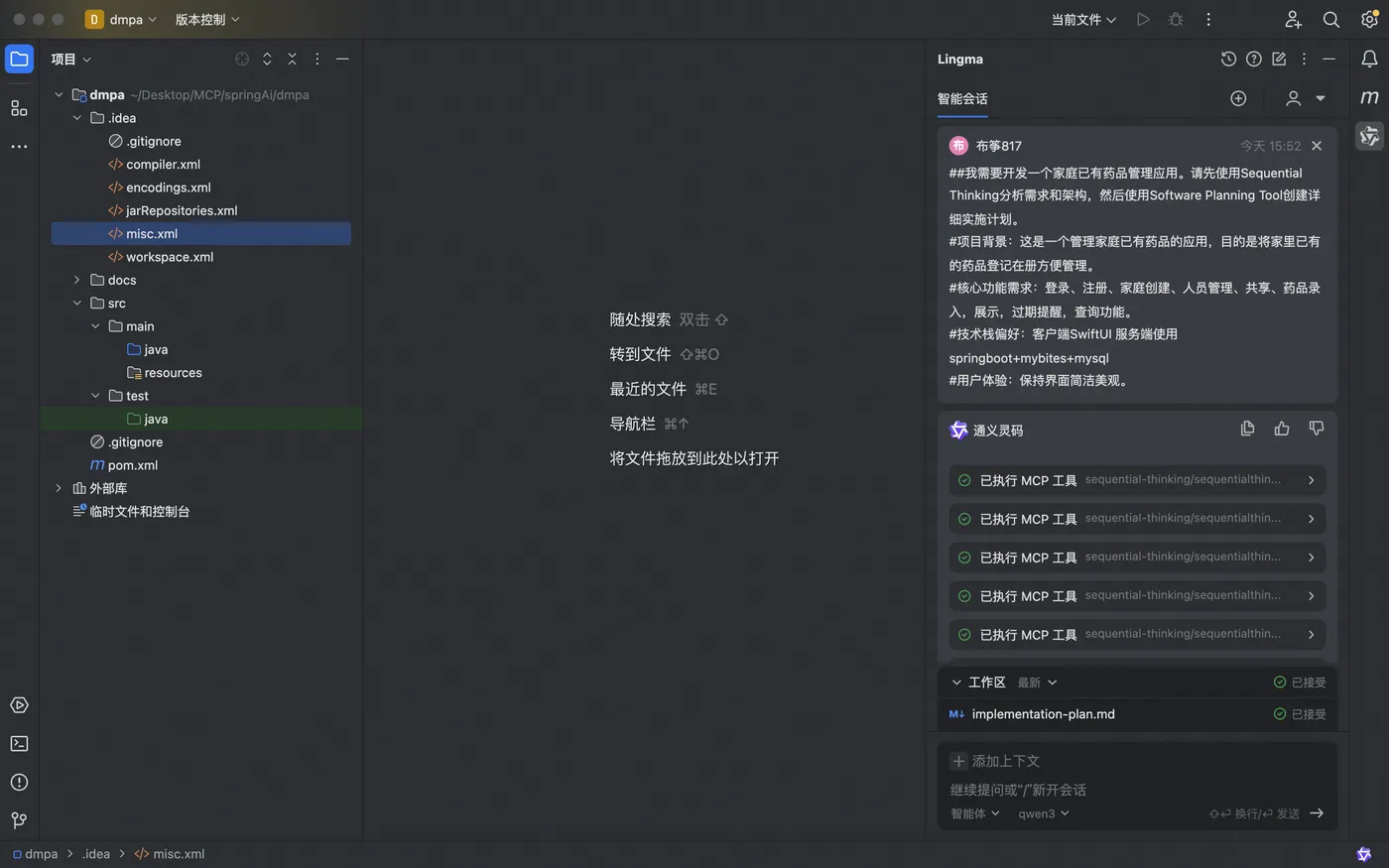The width and height of the screenshot is (1389, 868).
Task: Click the Select Opened File locate icon
Action: click(242, 60)
